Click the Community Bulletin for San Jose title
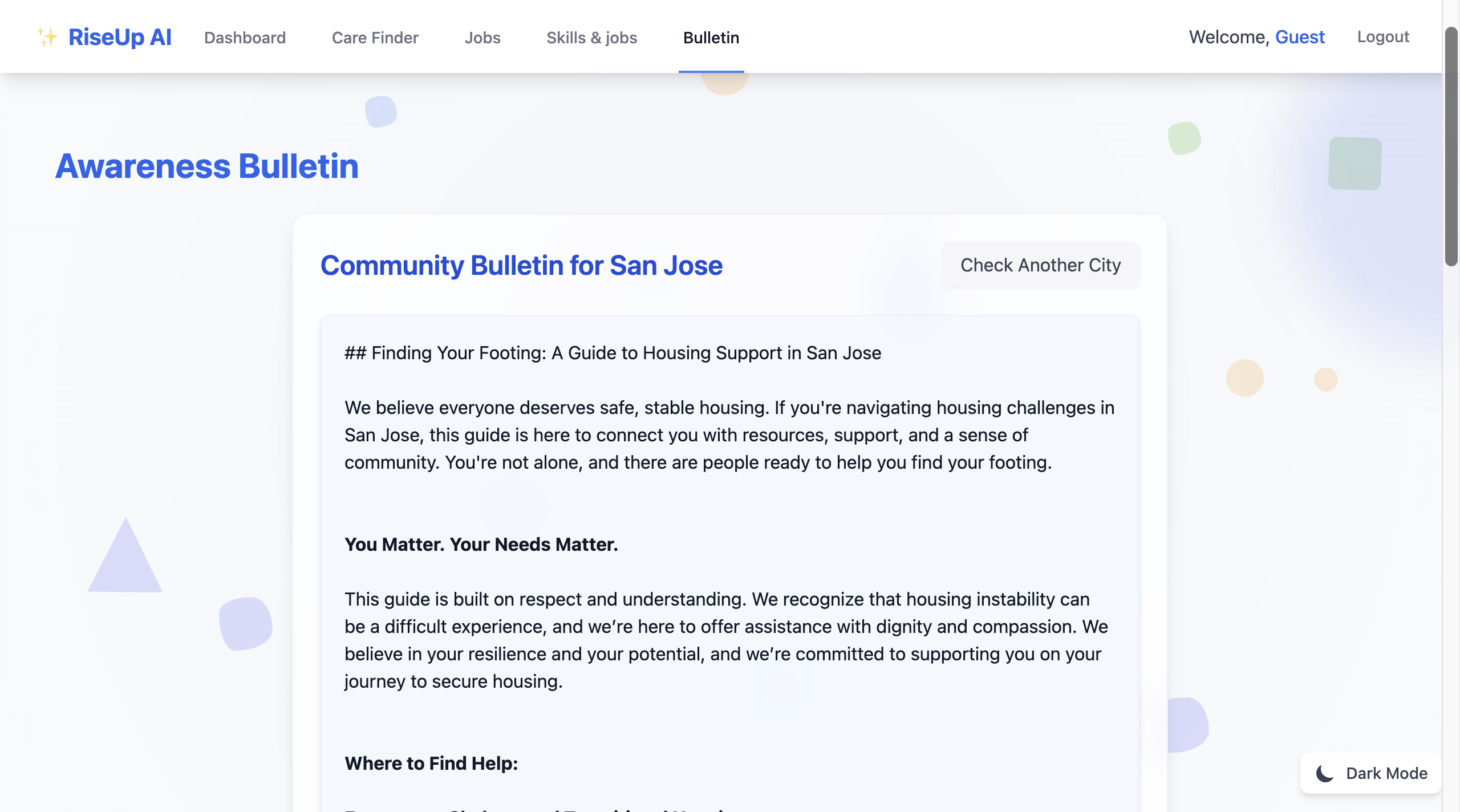This screenshot has width=1460, height=812. point(521,265)
